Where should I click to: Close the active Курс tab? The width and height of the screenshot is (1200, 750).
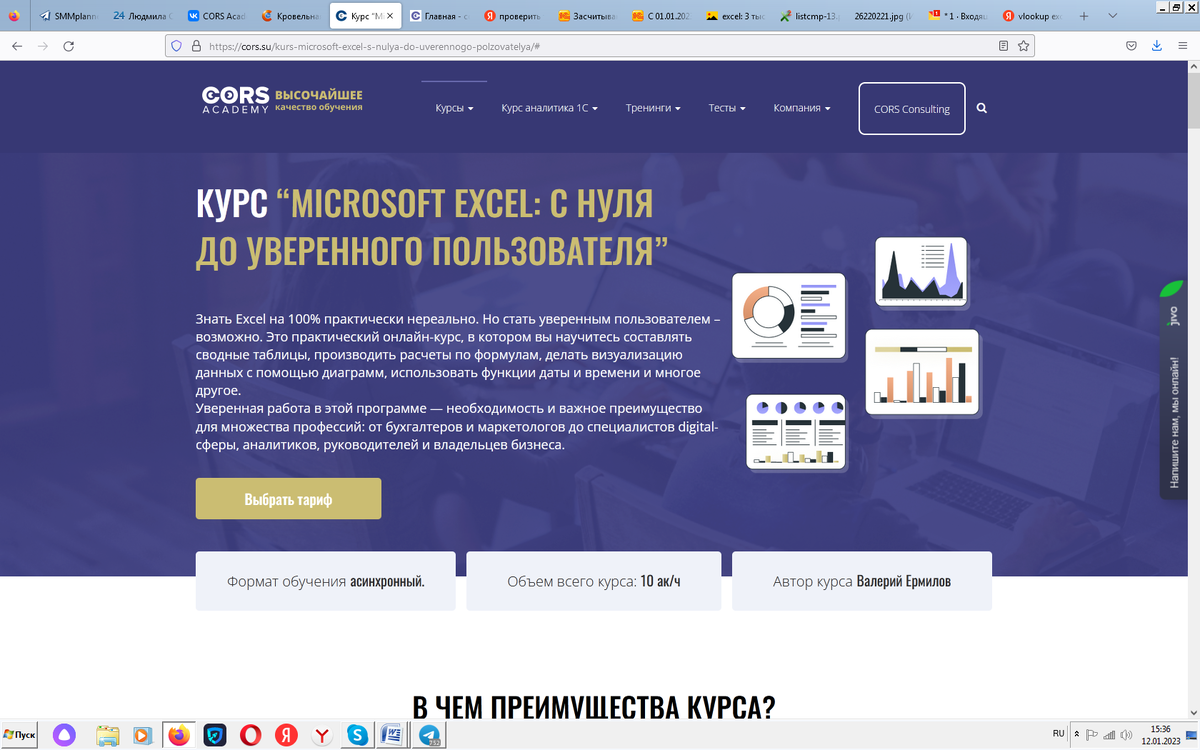click(x=392, y=17)
